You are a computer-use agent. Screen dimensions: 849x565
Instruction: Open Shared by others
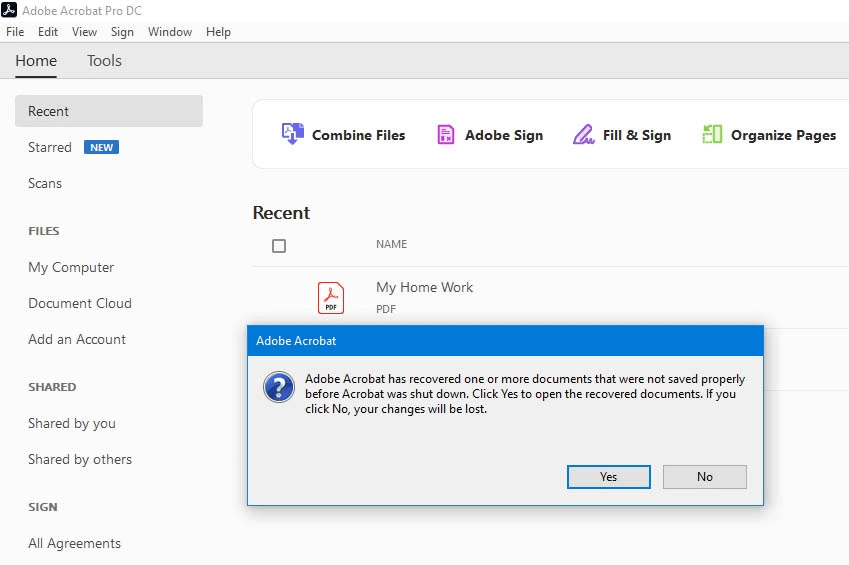coord(80,459)
